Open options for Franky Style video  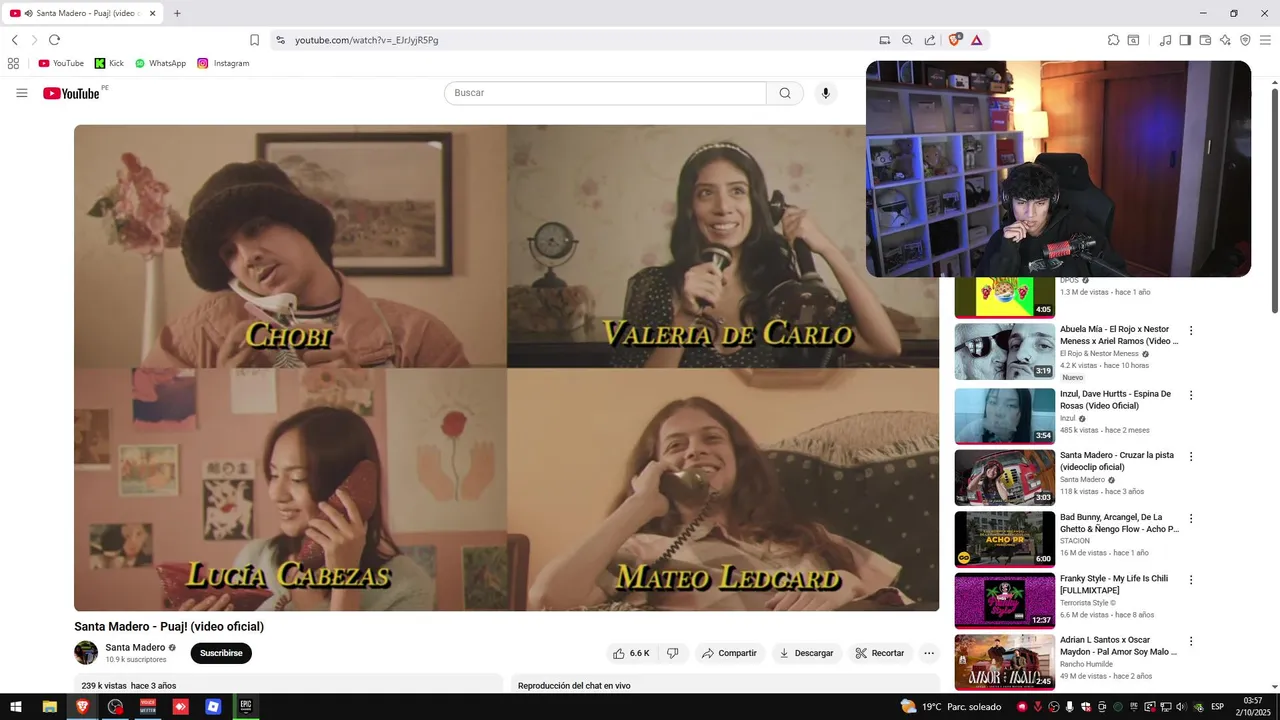pyautogui.click(x=1190, y=580)
